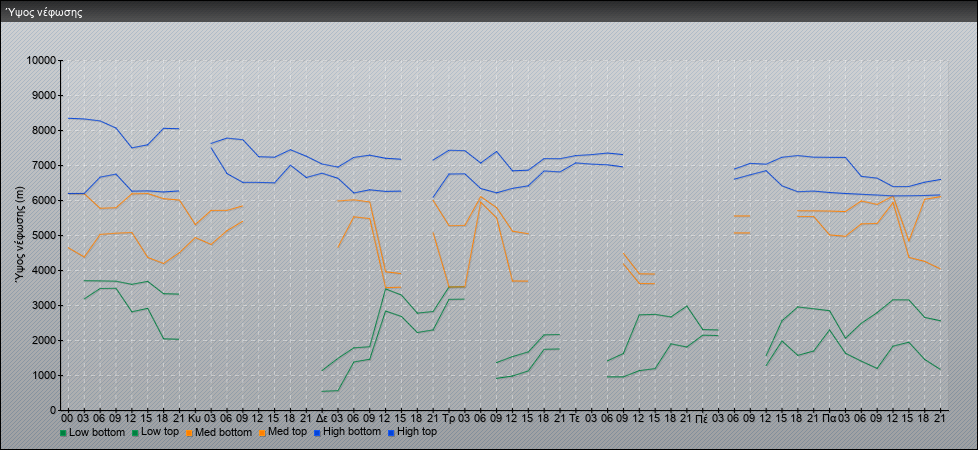Select the 'Med bottom' legend label
The height and width of the screenshot is (450, 978).
pos(224,432)
